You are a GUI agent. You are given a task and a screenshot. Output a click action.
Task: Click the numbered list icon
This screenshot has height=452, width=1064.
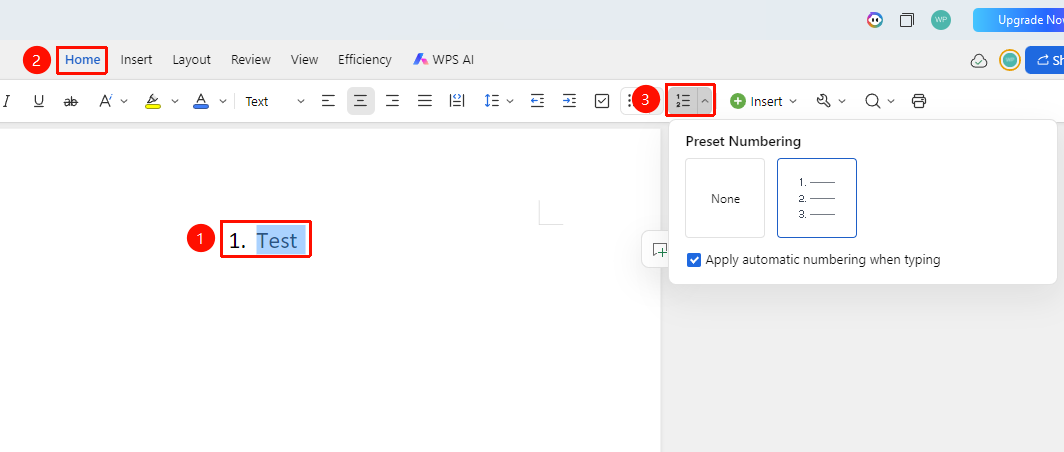click(x=683, y=101)
